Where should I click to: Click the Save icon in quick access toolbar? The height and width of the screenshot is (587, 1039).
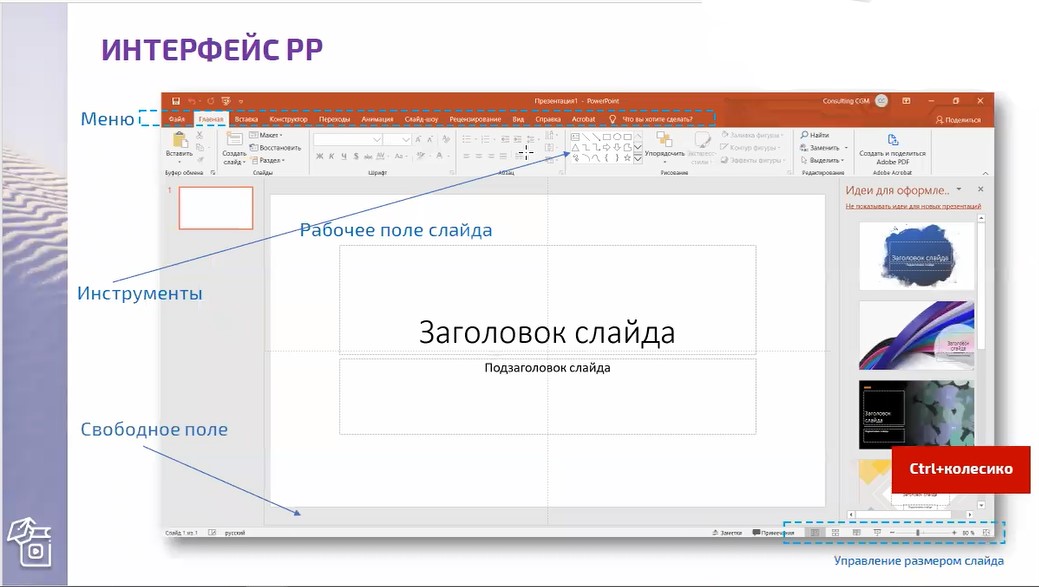point(176,101)
